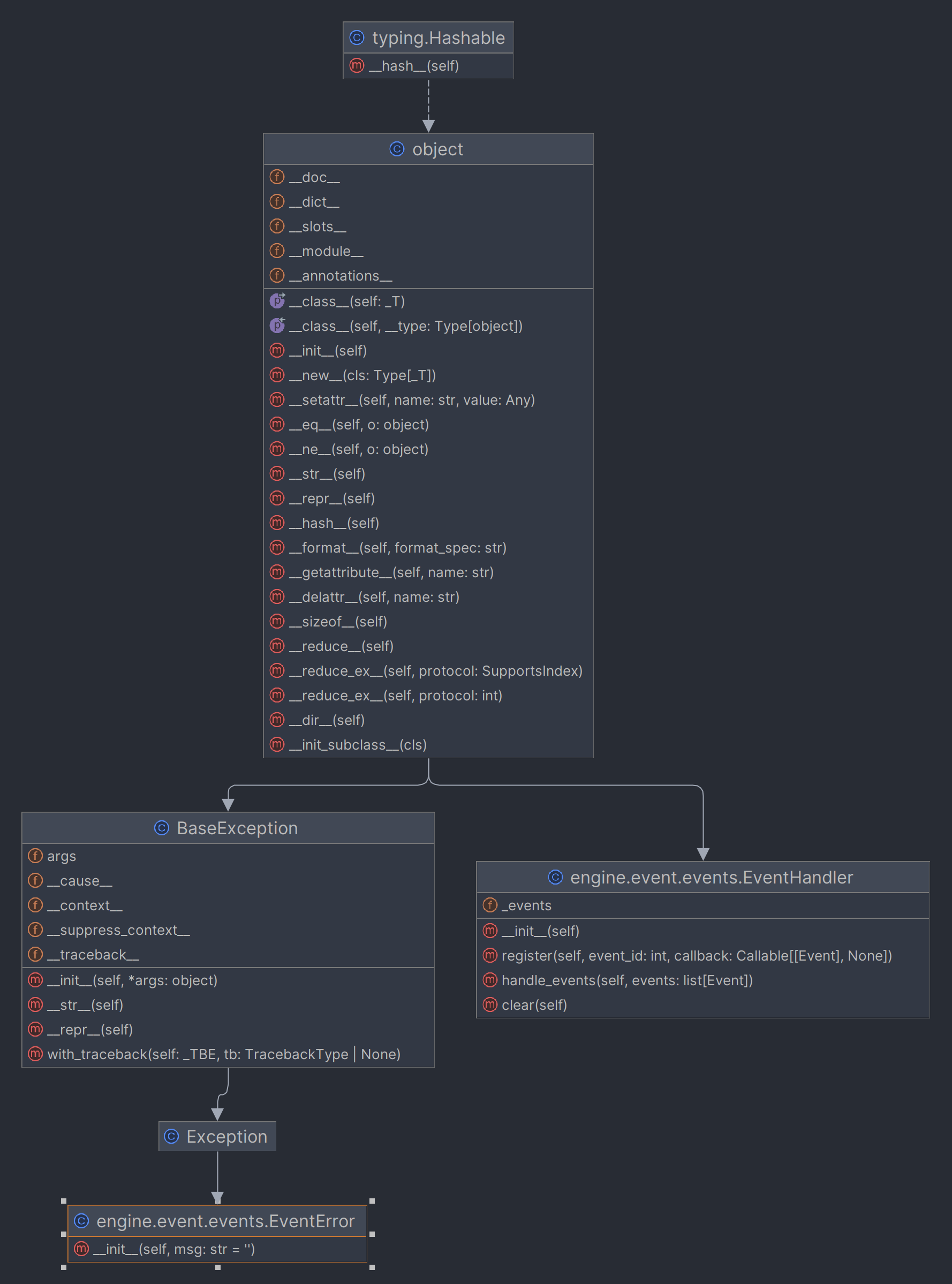Click the field icon beside __dict__
952x1284 pixels.
click(277, 202)
